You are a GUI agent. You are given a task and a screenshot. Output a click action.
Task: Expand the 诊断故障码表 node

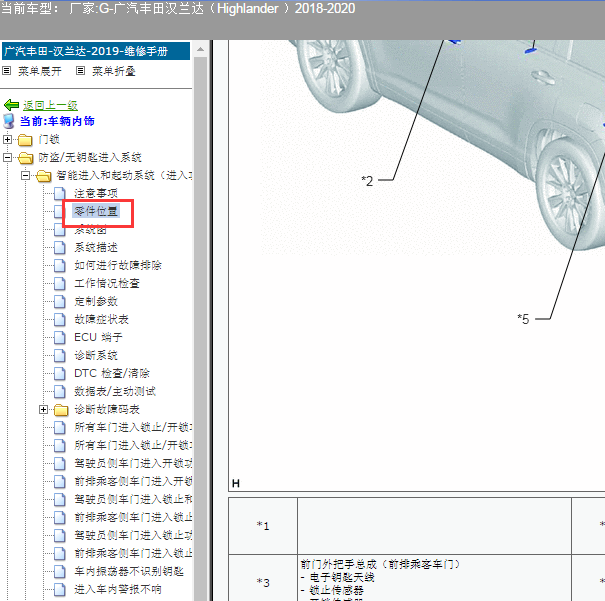(43, 409)
